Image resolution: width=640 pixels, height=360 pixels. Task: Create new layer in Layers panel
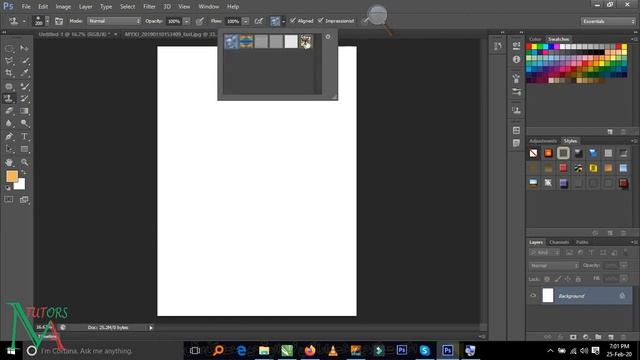click(611, 337)
